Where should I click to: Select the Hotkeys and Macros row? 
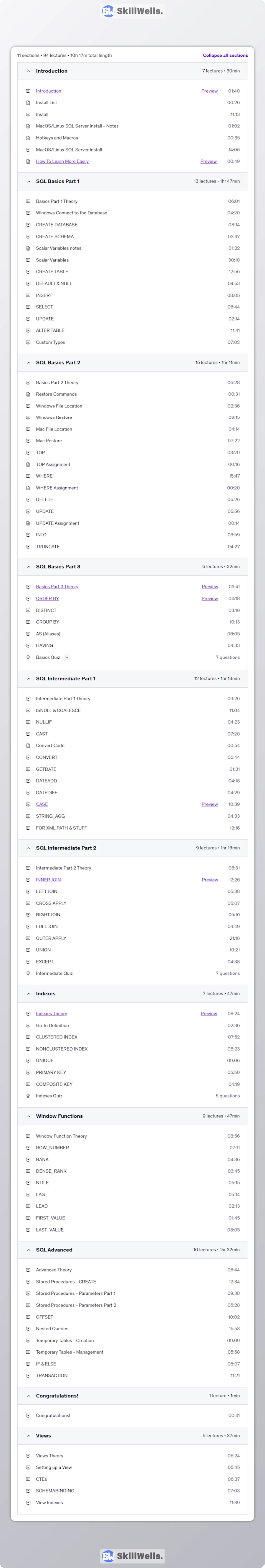coord(132,138)
